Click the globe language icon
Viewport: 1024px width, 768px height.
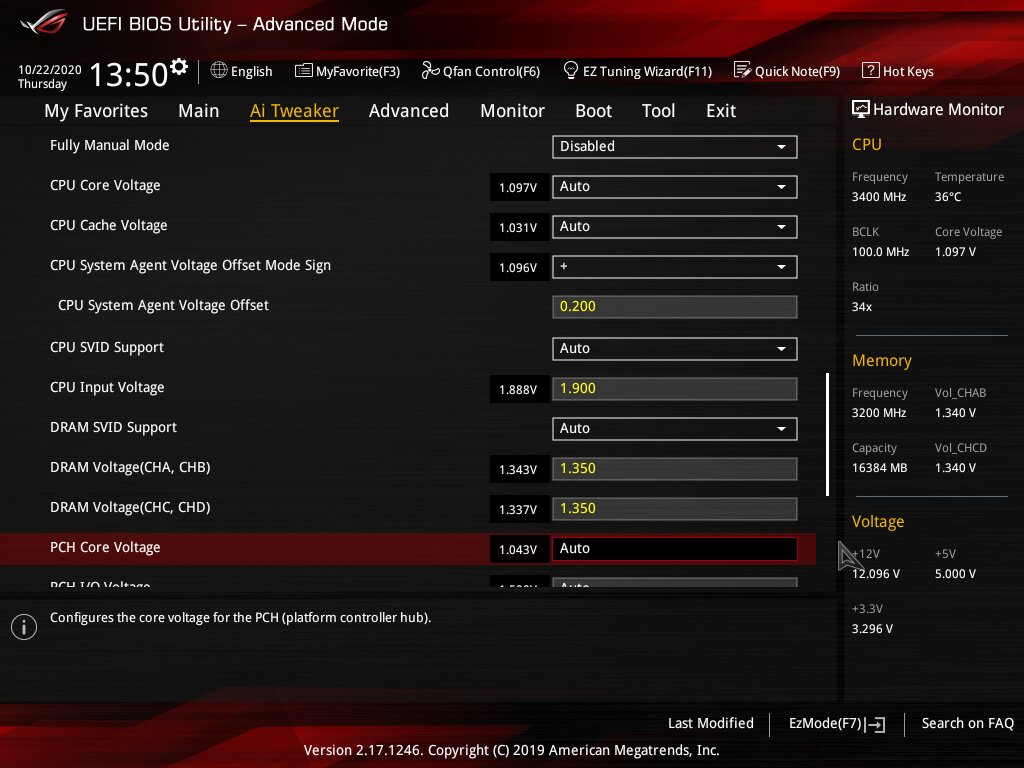219,70
